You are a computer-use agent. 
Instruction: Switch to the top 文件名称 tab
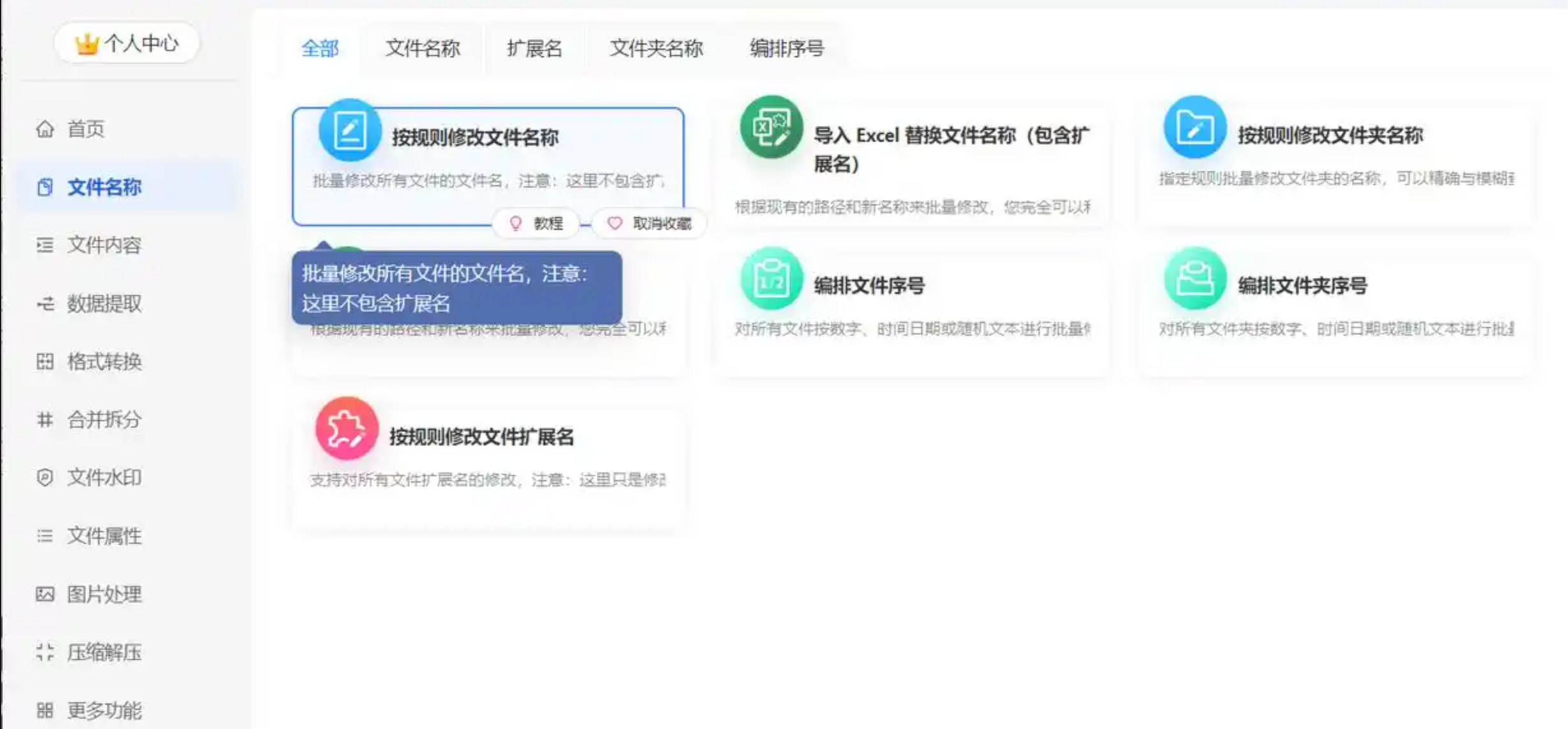(x=422, y=49)
